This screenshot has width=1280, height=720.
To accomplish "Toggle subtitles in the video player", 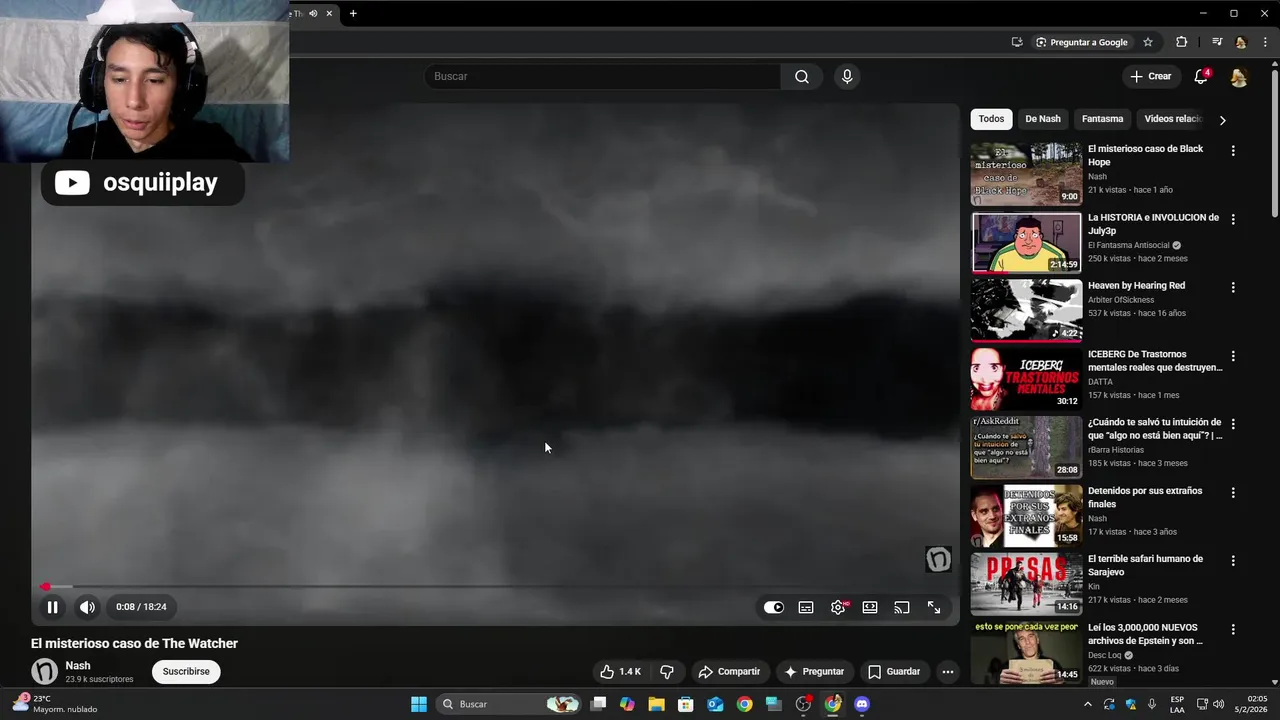I will pyautogui.click(x=806, y=607).
